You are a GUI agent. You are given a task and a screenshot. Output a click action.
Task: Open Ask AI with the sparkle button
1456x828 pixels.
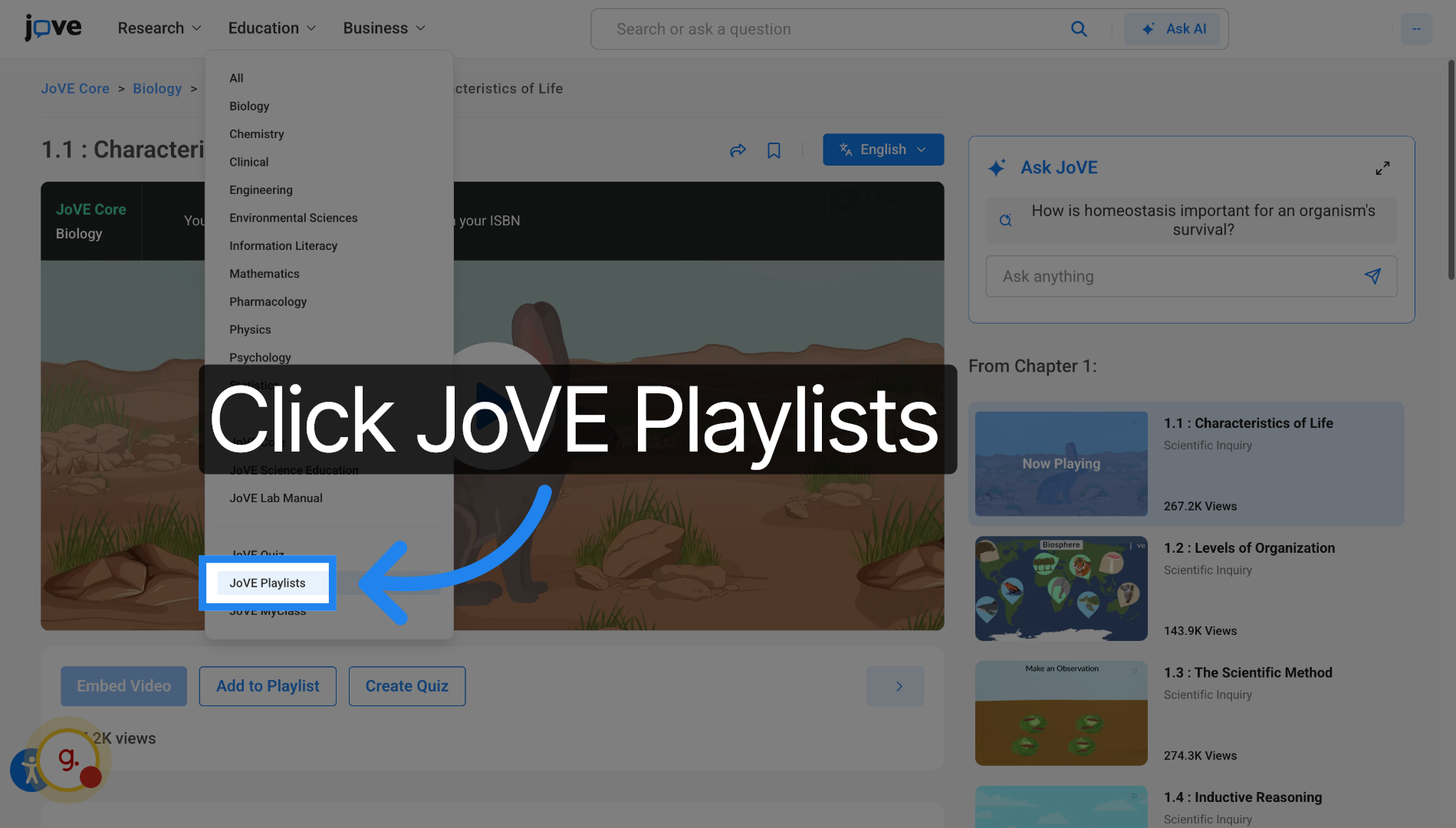point(1172,28)
